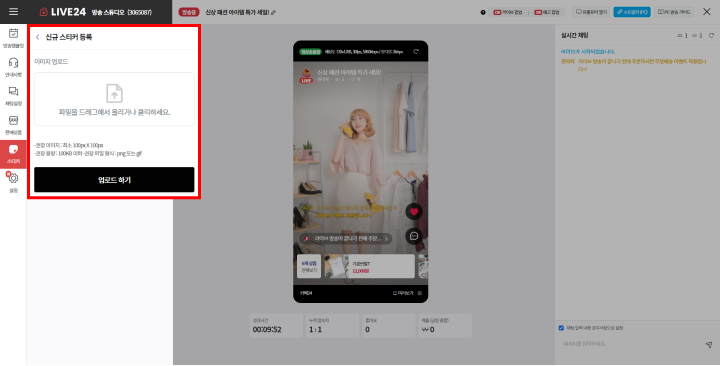This screenshot has width=720, height=366.
Task: Open the 6 products view-all tile
Action: pos(309,266)
